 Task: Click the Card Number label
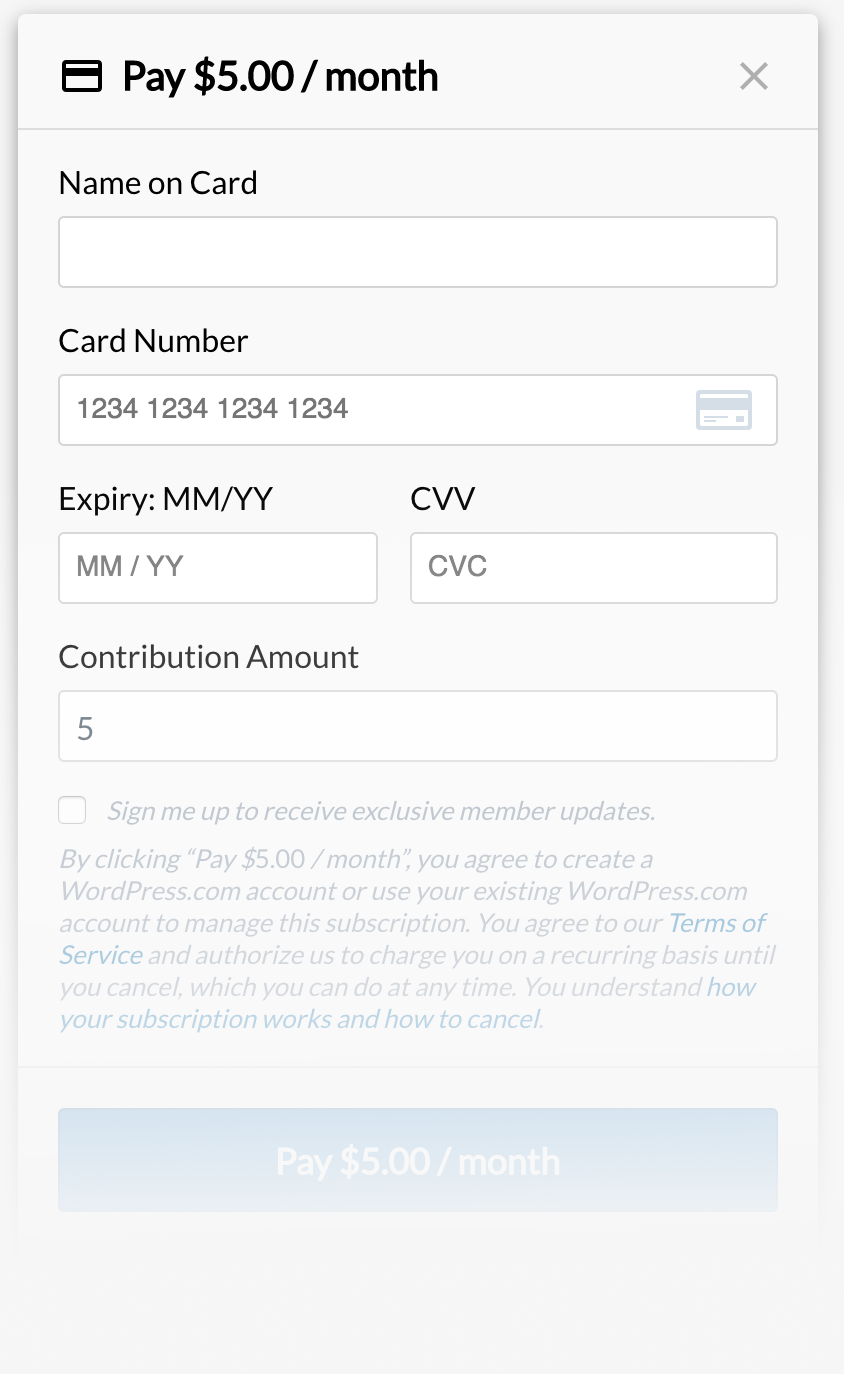(x=153, y=341)
